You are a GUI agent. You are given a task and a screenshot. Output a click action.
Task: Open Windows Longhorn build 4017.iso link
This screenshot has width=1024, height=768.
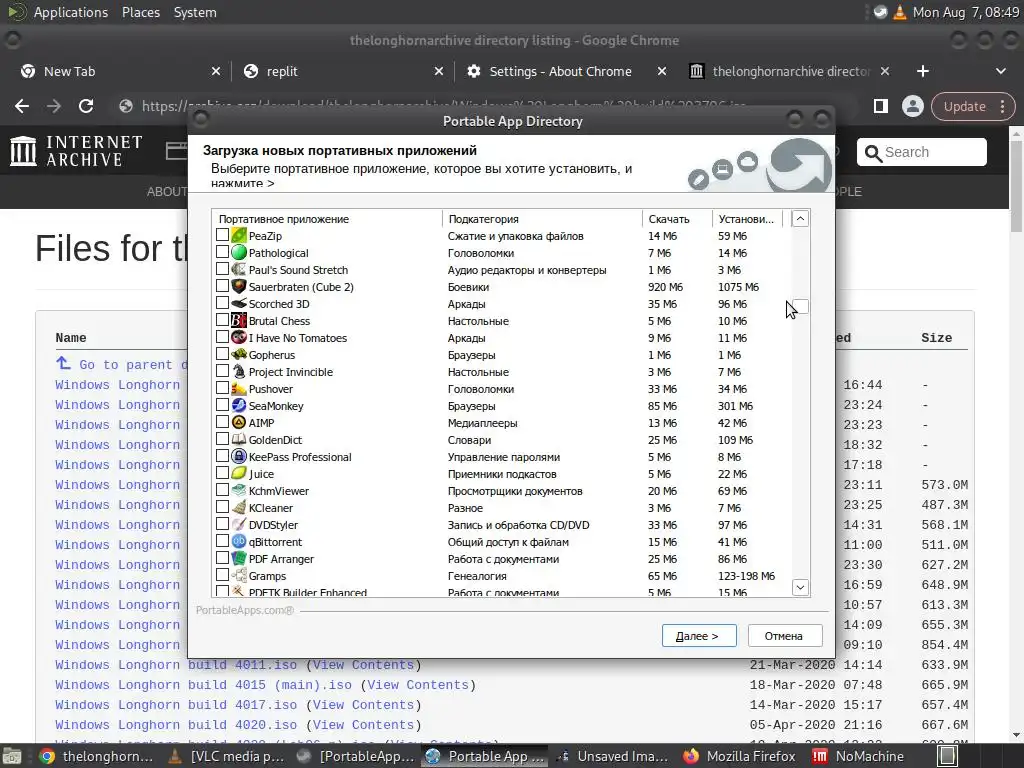pyautogui.click(x=176, y=705)
